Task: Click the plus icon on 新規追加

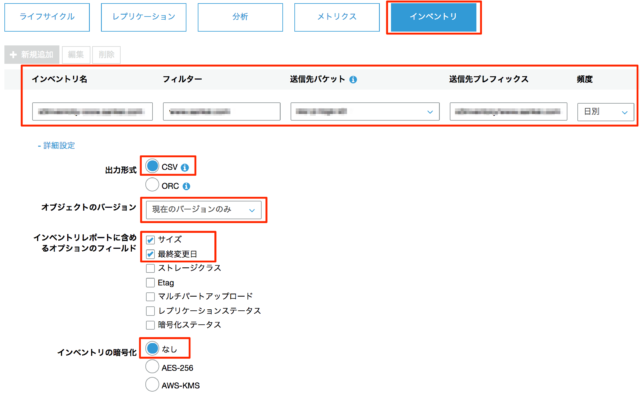Action: [x=13, y=55]
